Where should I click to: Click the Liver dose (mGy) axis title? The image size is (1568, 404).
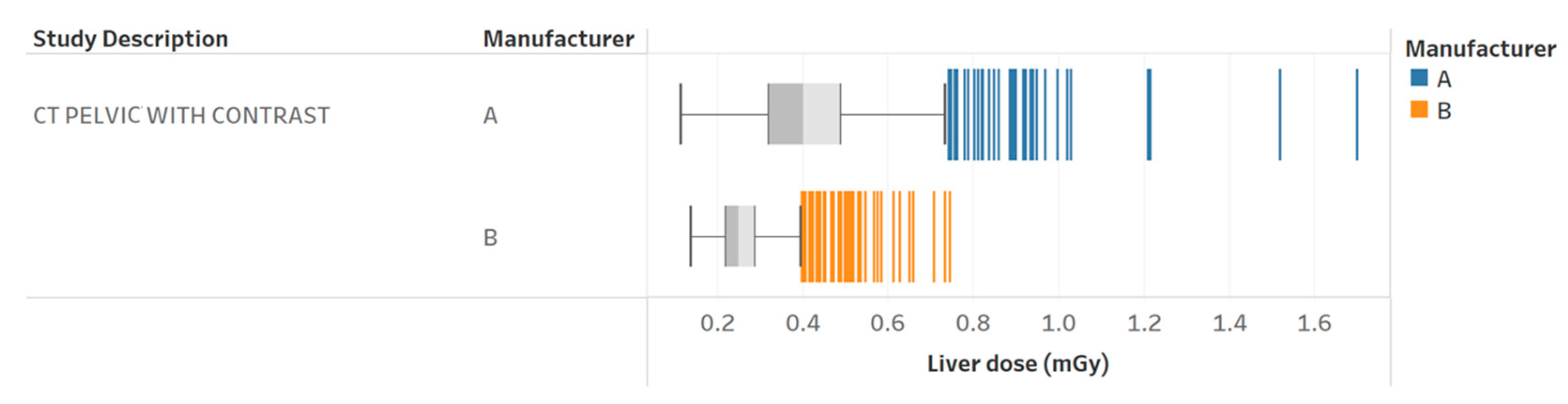1018,363
